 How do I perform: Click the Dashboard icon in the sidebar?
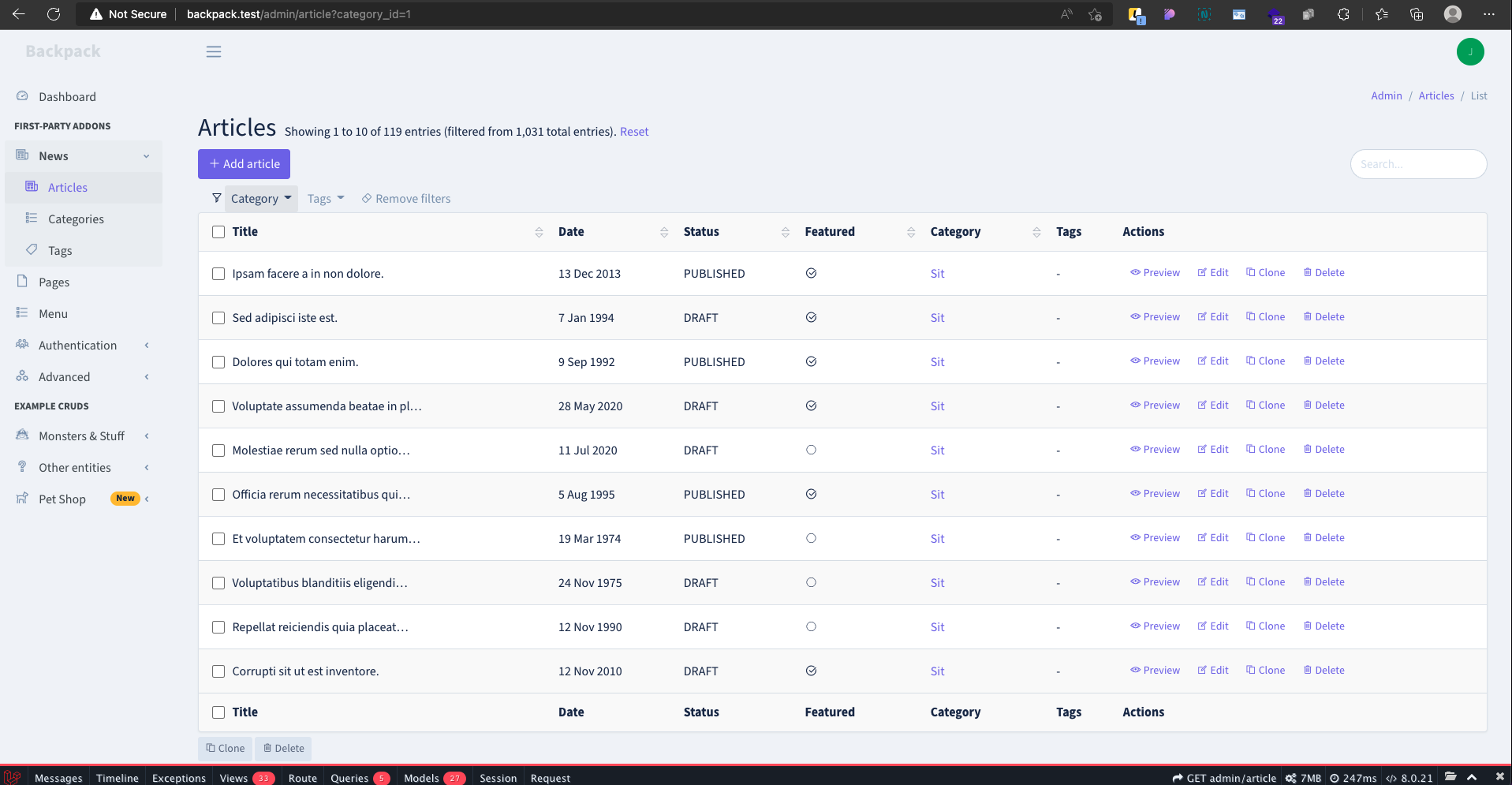[x=22, y=95]
